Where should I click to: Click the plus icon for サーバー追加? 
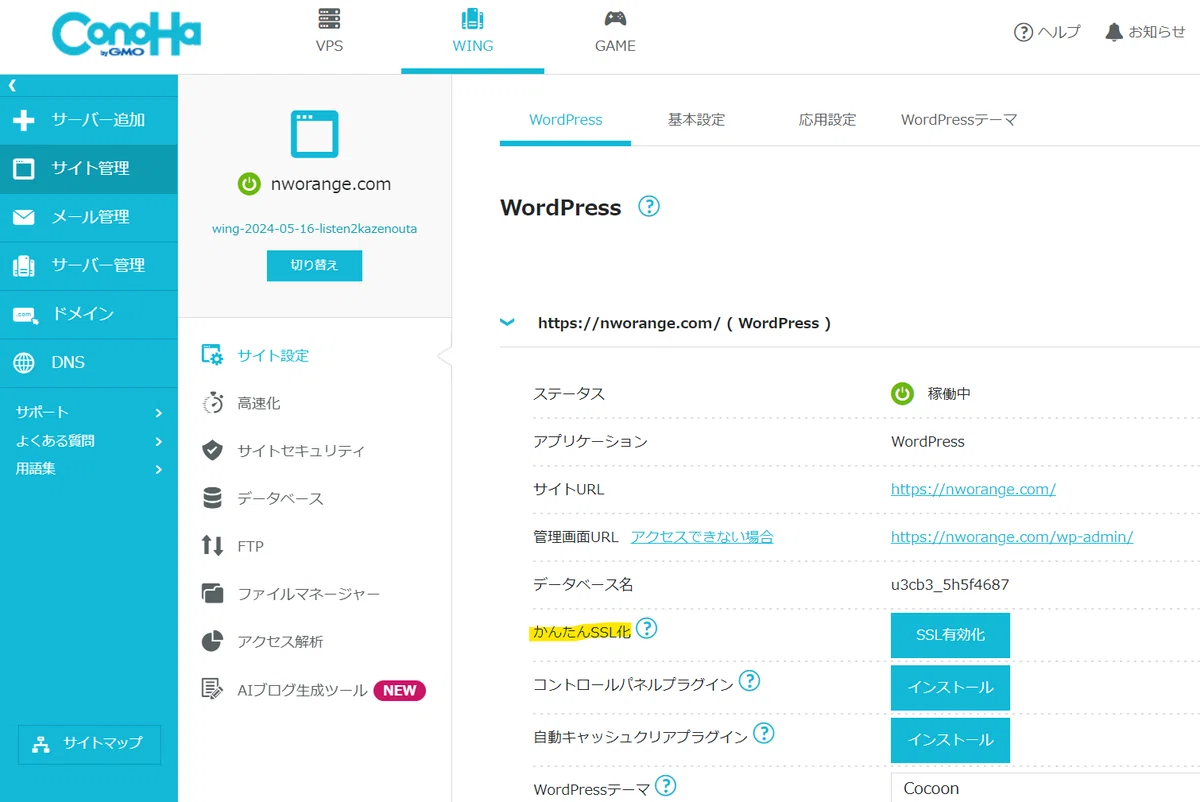click(23, 120)
